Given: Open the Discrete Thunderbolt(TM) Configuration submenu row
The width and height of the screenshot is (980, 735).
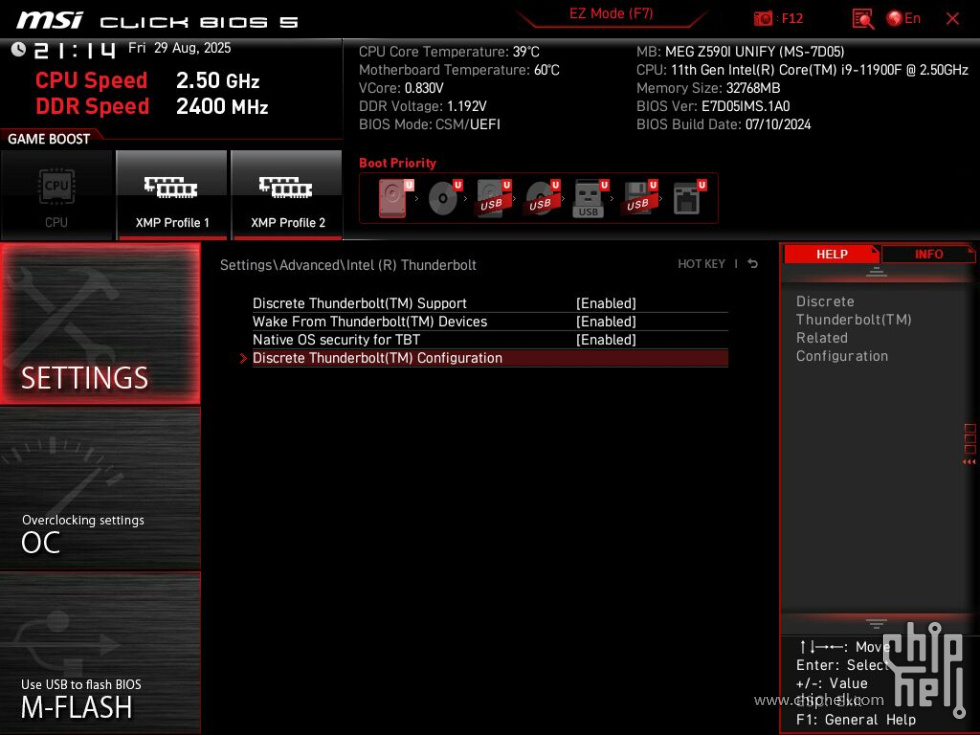Looking at the screenshot, I should 490,358.
